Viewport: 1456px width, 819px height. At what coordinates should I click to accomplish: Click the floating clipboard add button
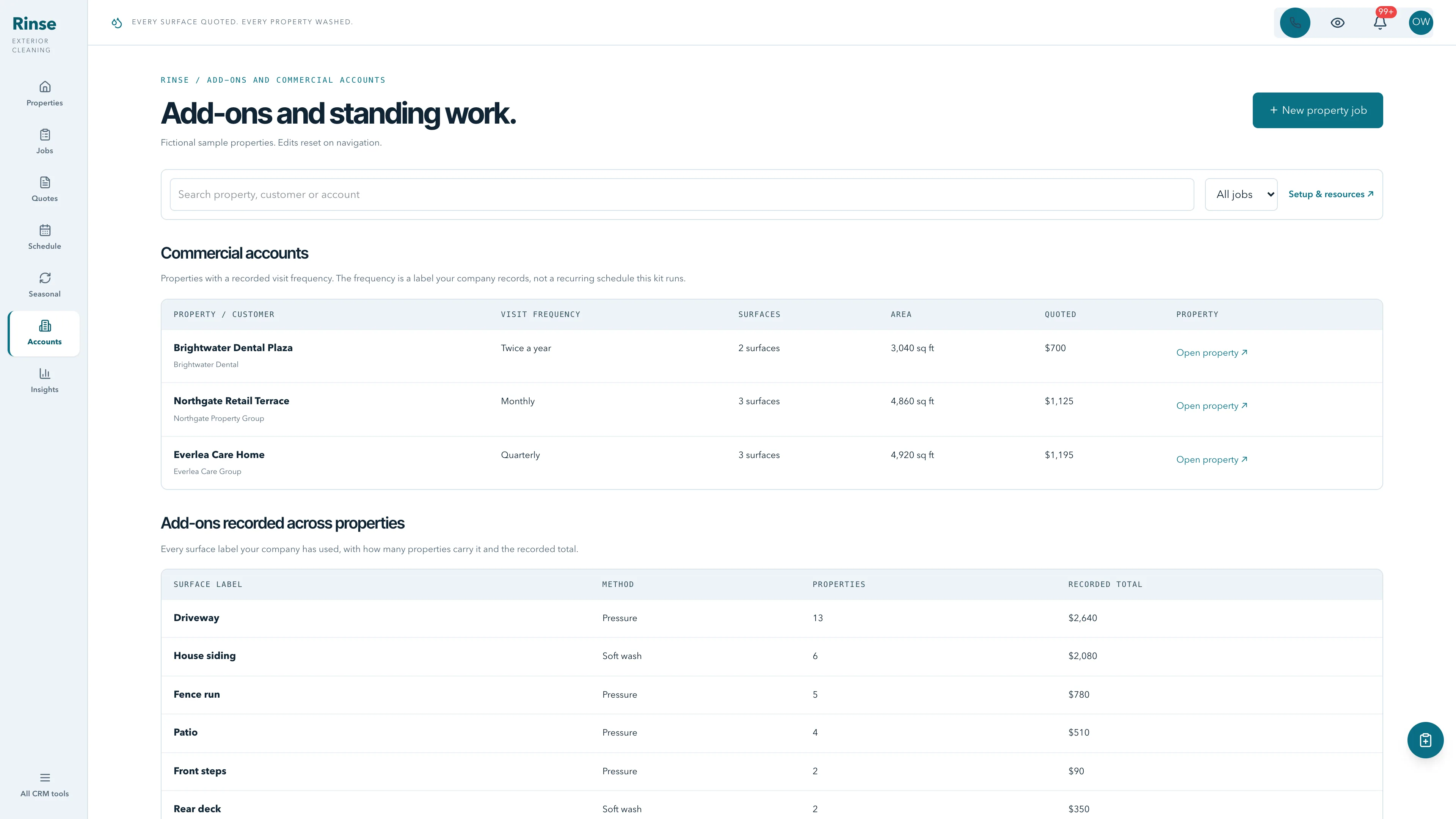1425,740
